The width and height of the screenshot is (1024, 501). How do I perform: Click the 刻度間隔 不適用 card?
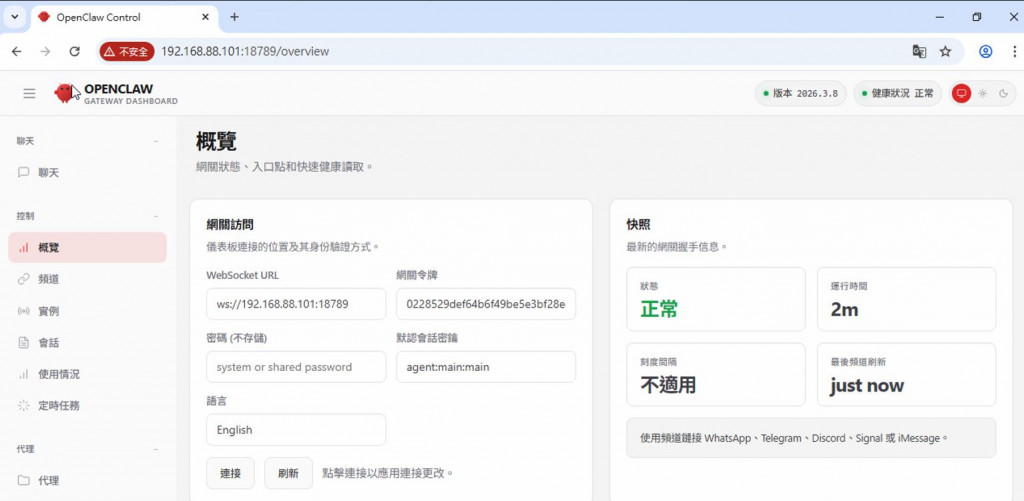[716, 374]
